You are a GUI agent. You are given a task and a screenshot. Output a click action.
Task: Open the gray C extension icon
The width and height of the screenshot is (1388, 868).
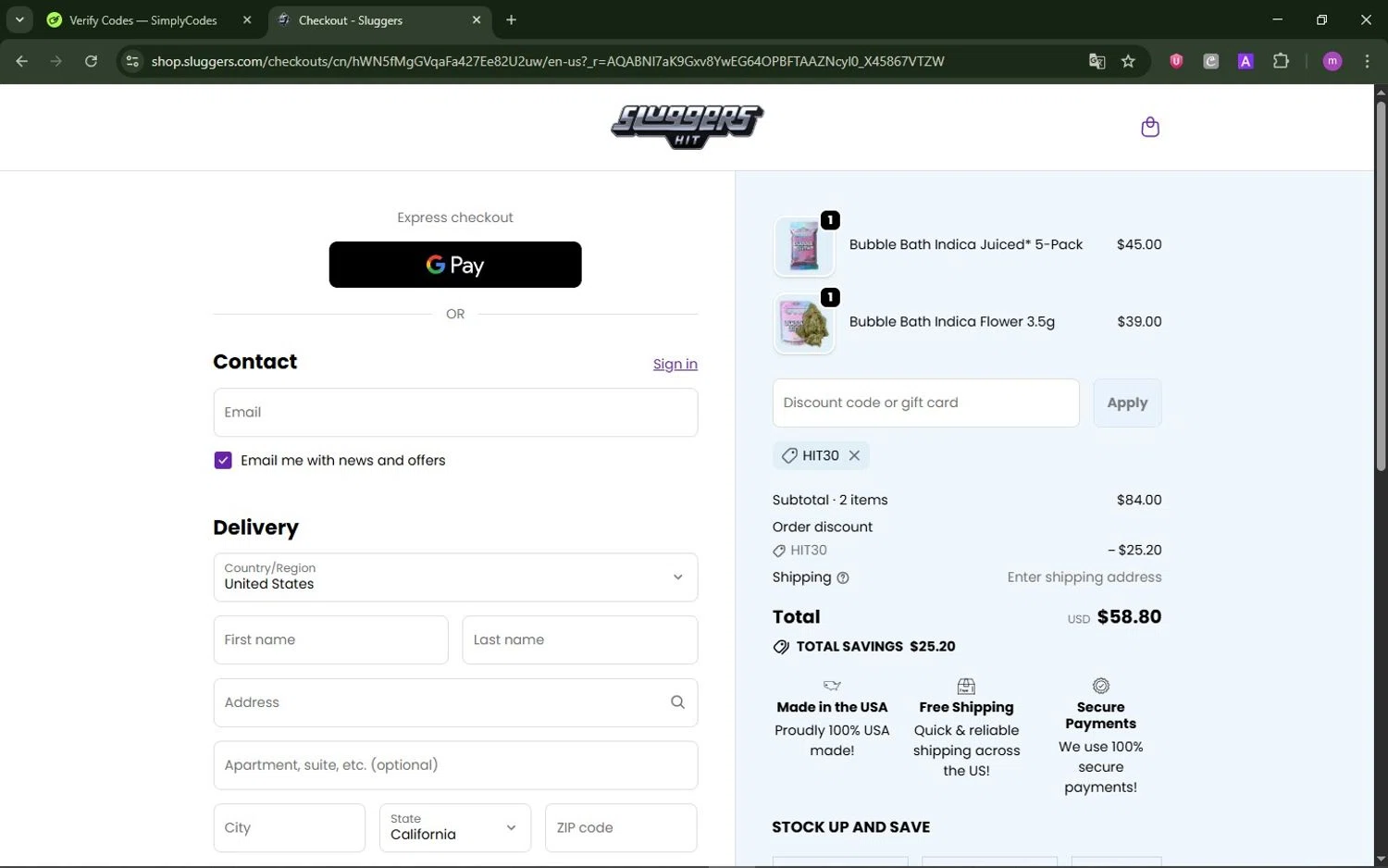tap(1210, 61)
